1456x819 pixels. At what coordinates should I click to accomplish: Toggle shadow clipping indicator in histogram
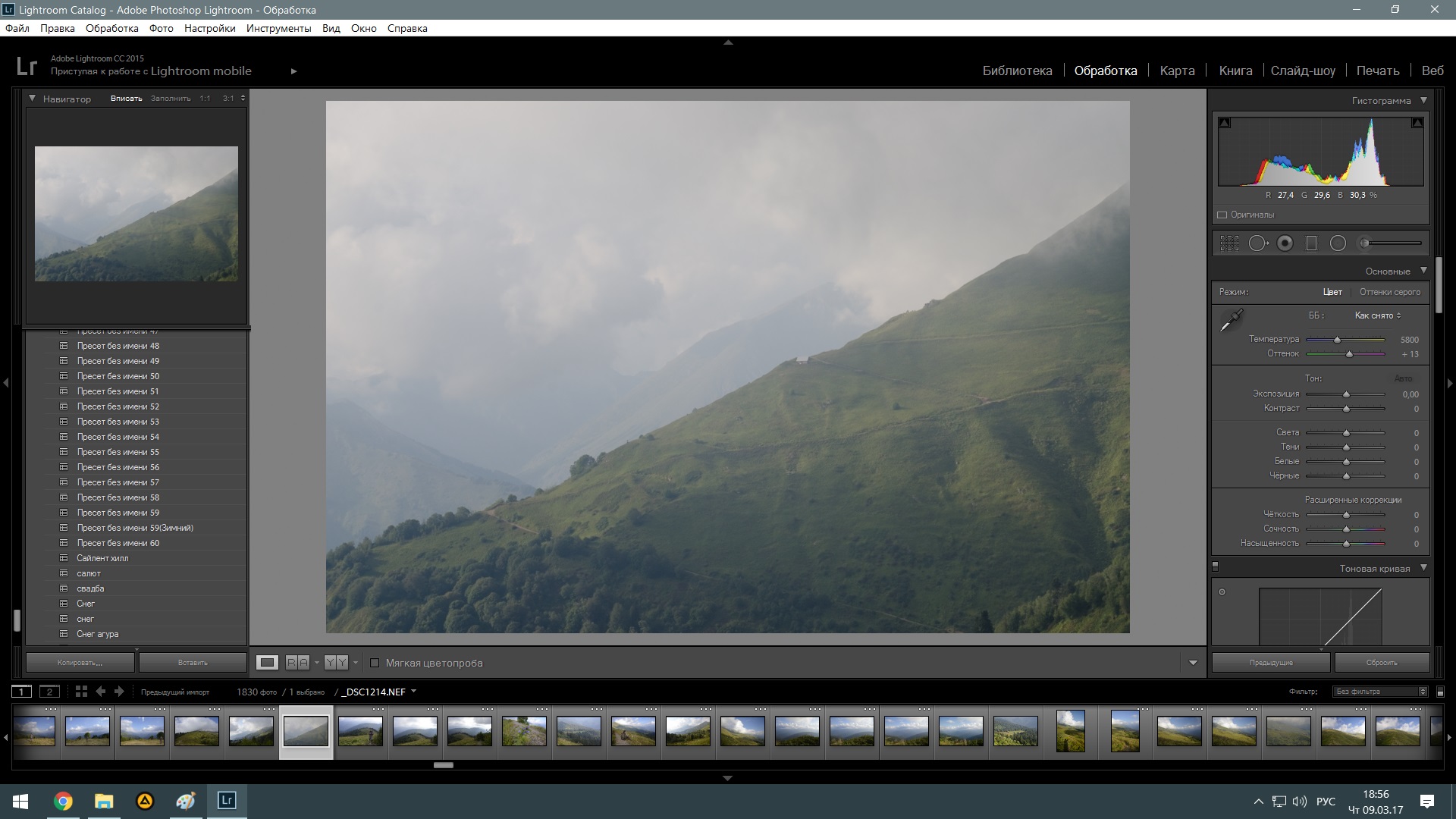pos(1225,123)
